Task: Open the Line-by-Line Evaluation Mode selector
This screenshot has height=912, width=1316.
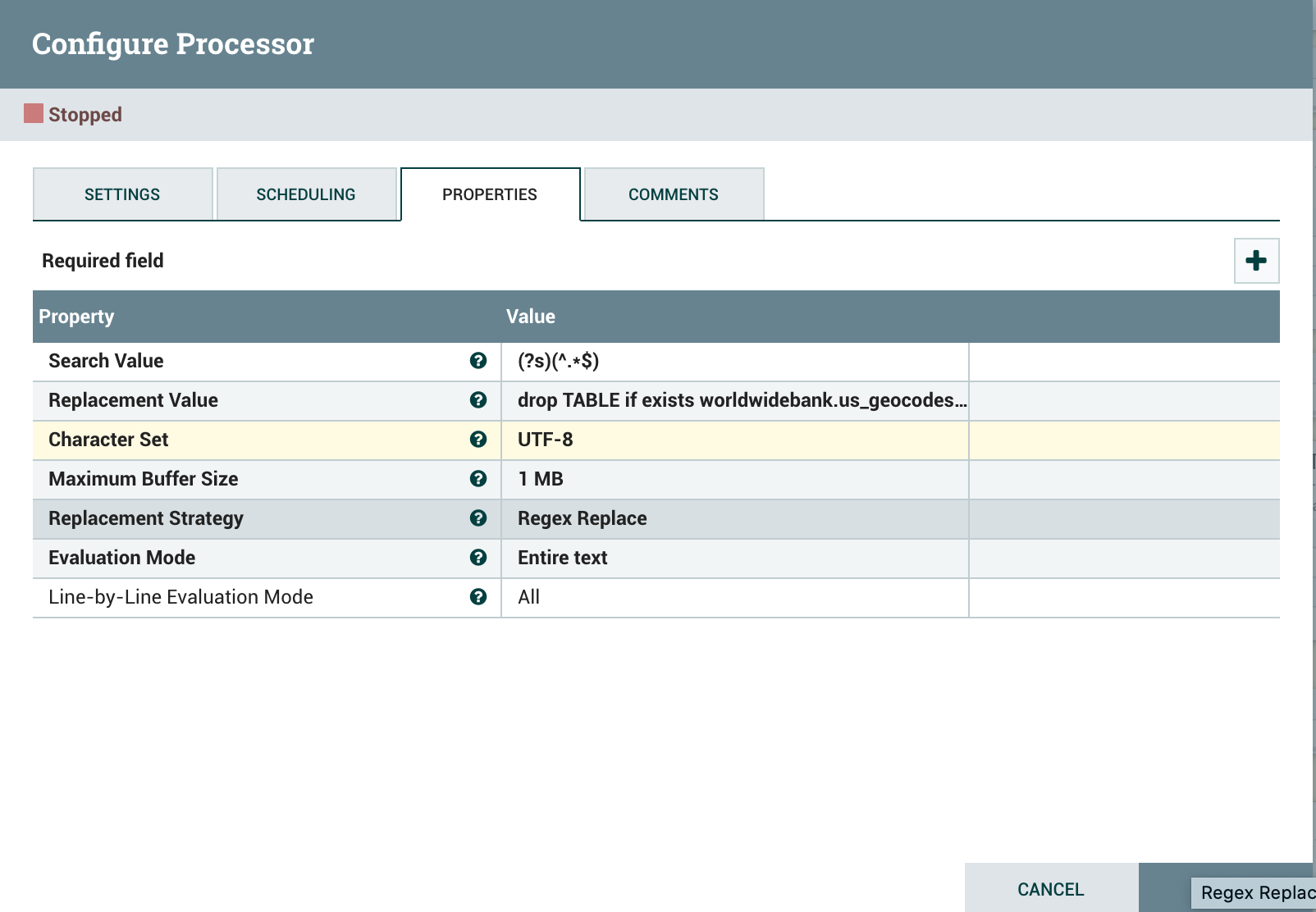Action: 734,597
